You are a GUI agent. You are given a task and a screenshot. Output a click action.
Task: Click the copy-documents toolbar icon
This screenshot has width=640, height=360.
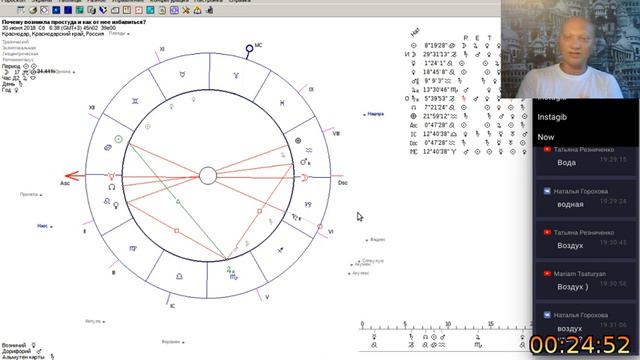pyautogui.click(x=91, y=10)
